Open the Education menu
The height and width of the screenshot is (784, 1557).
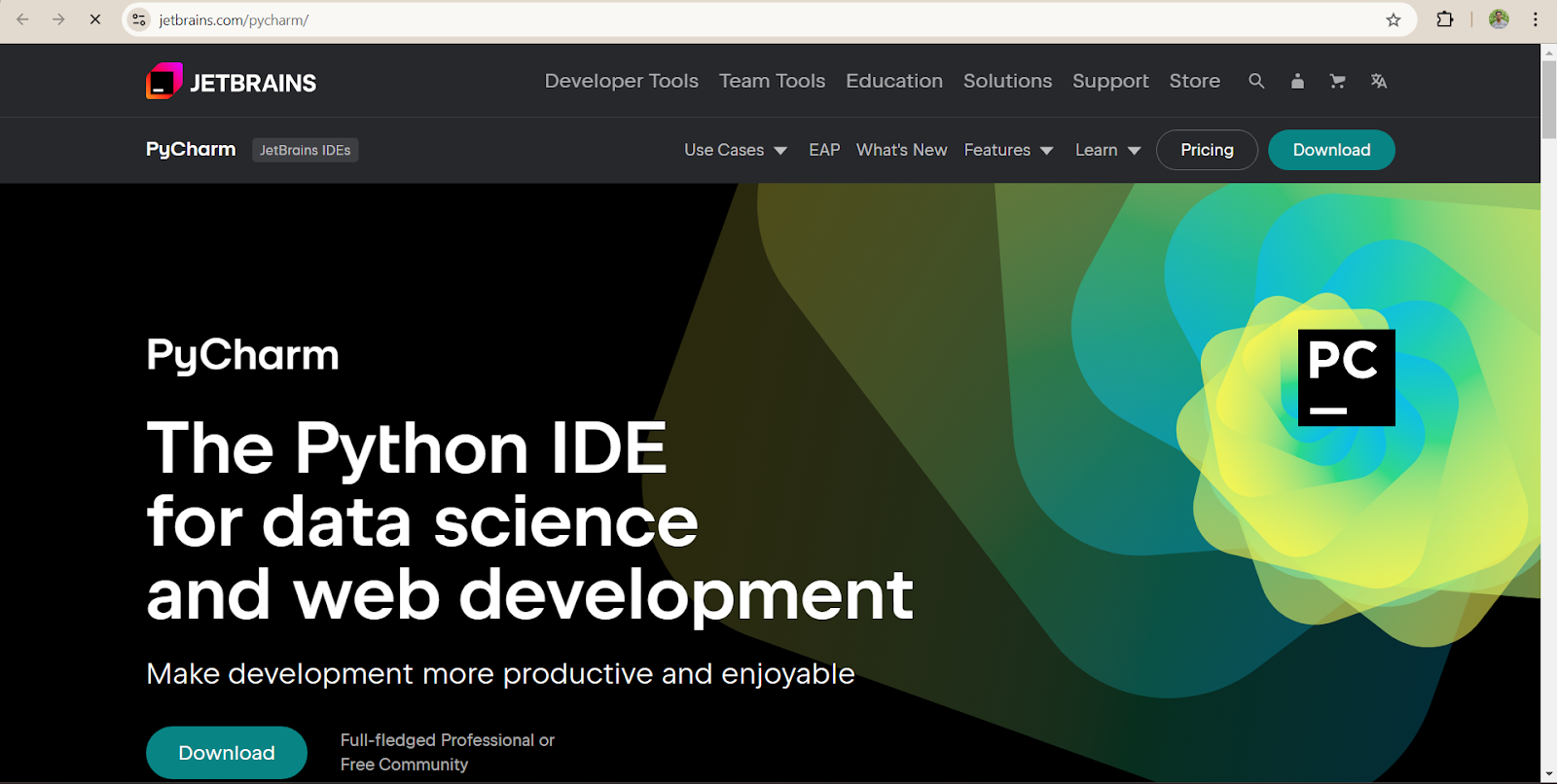(x=894, y=81)
